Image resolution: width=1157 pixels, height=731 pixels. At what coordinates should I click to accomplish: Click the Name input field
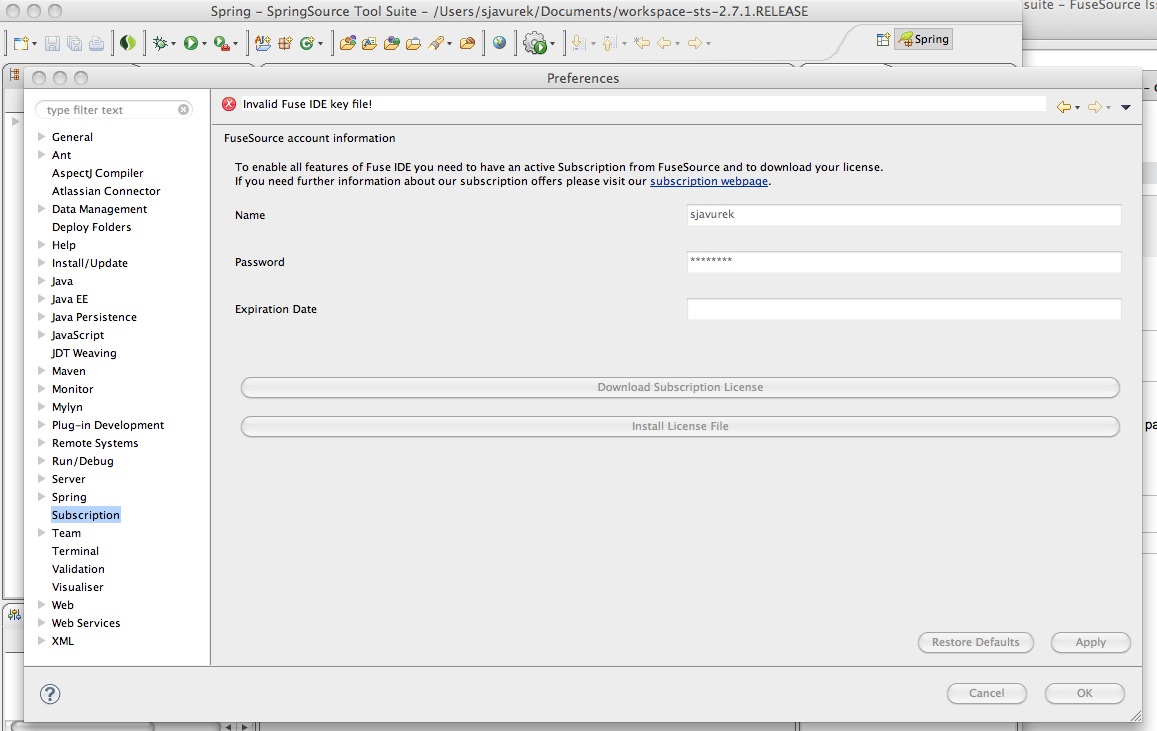coord(904,215)
